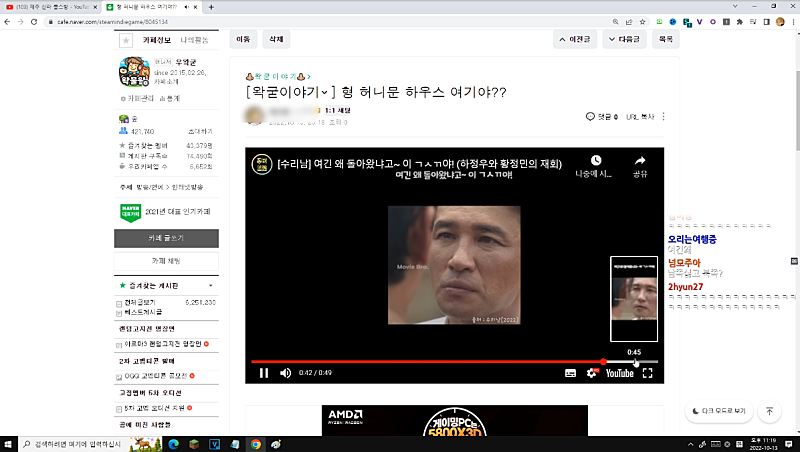800x452 pixels.
Task: Open the 즐겨찾는 멤버 favorite members link
Action: click(148, 146)
